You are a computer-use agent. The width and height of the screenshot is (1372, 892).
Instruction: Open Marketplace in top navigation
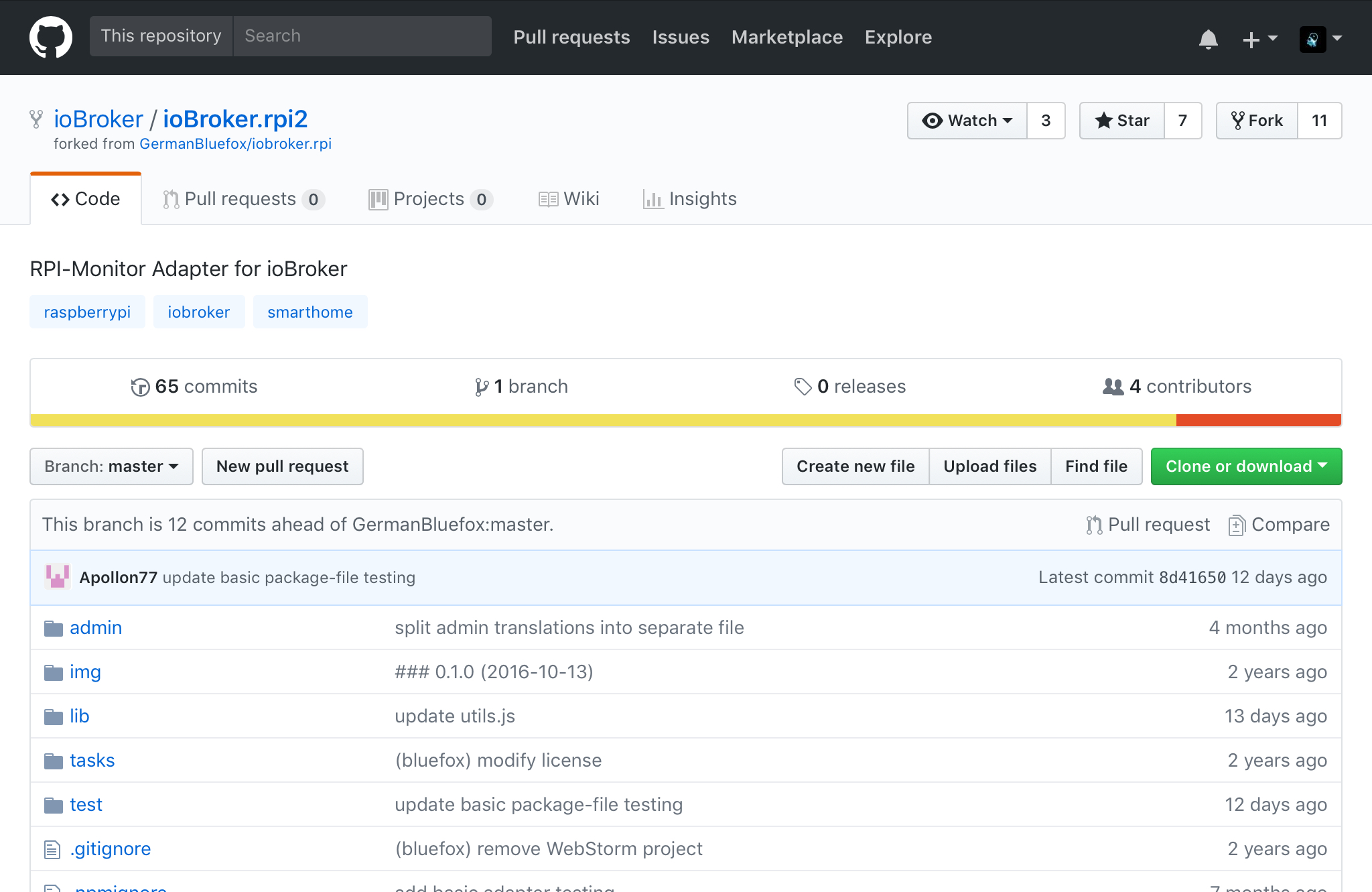(x=787, y=37)
